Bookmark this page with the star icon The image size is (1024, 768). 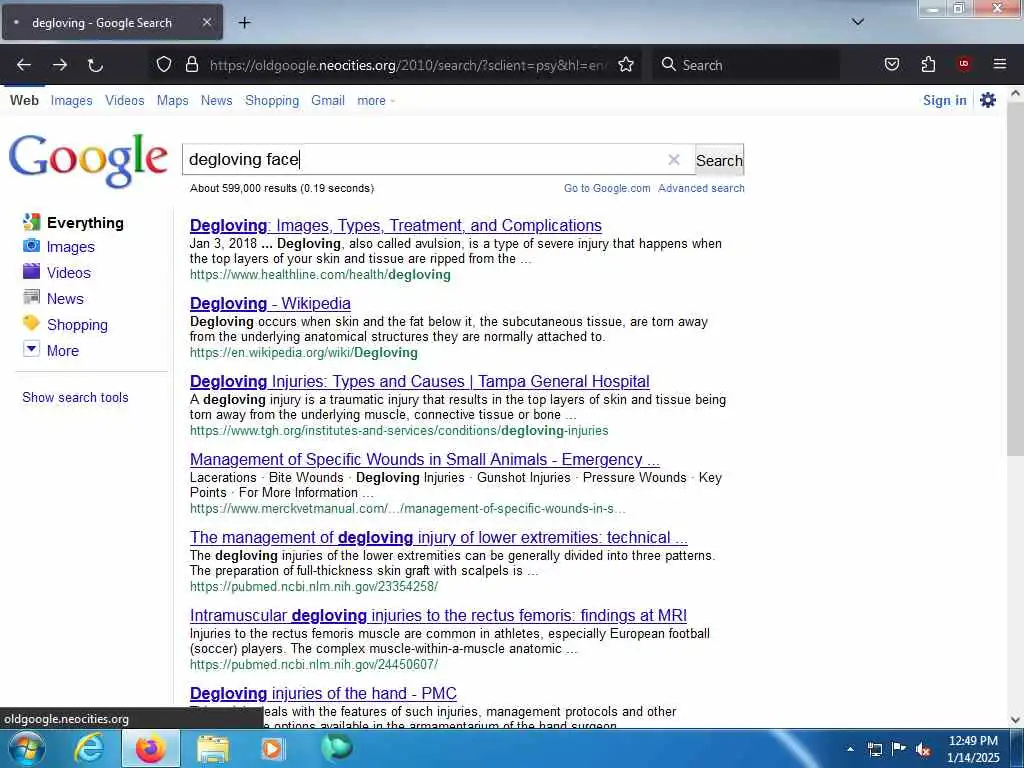click(x=626, y=65)
